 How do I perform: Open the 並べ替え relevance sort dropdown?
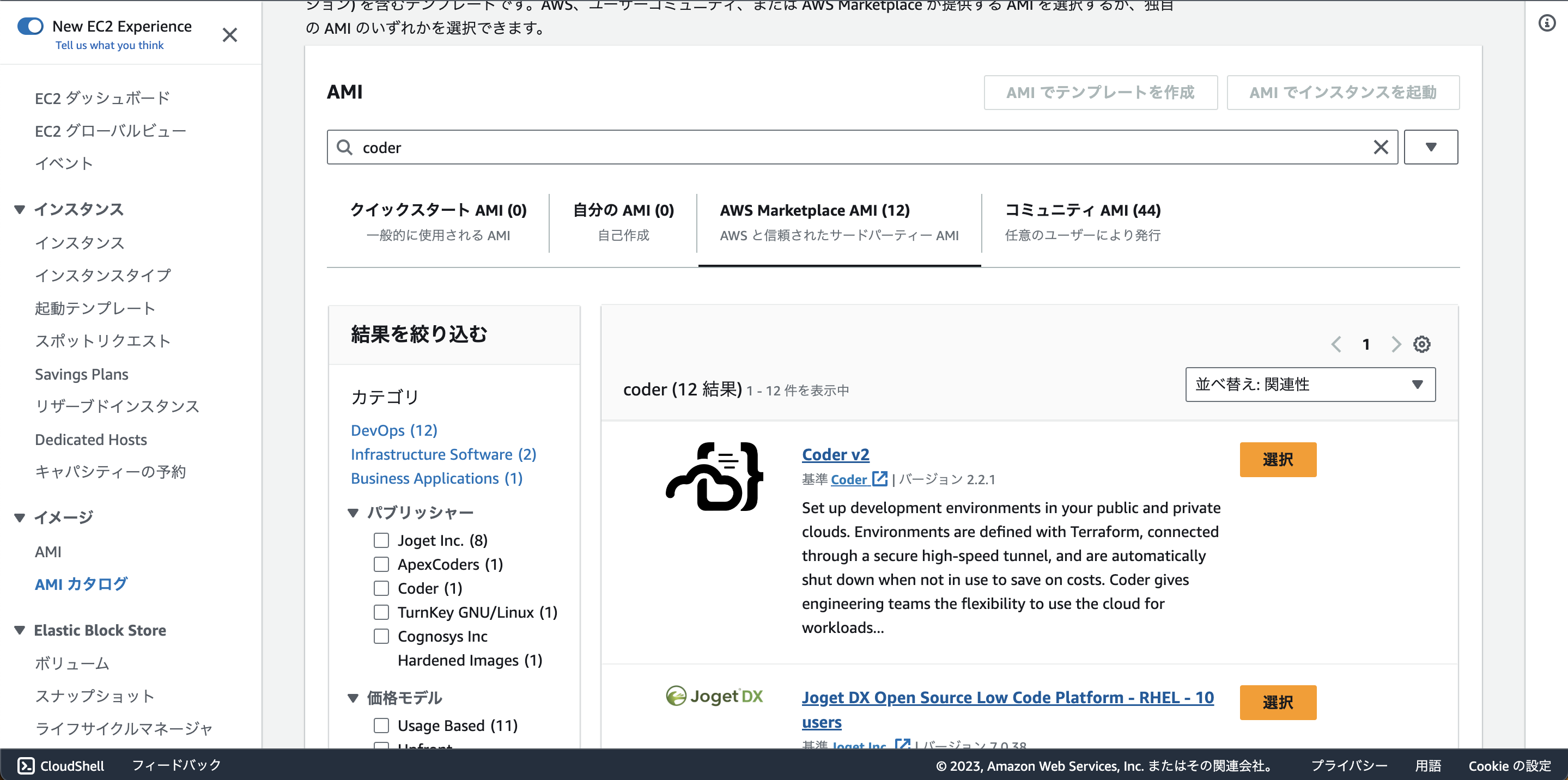pos(1309,384)
